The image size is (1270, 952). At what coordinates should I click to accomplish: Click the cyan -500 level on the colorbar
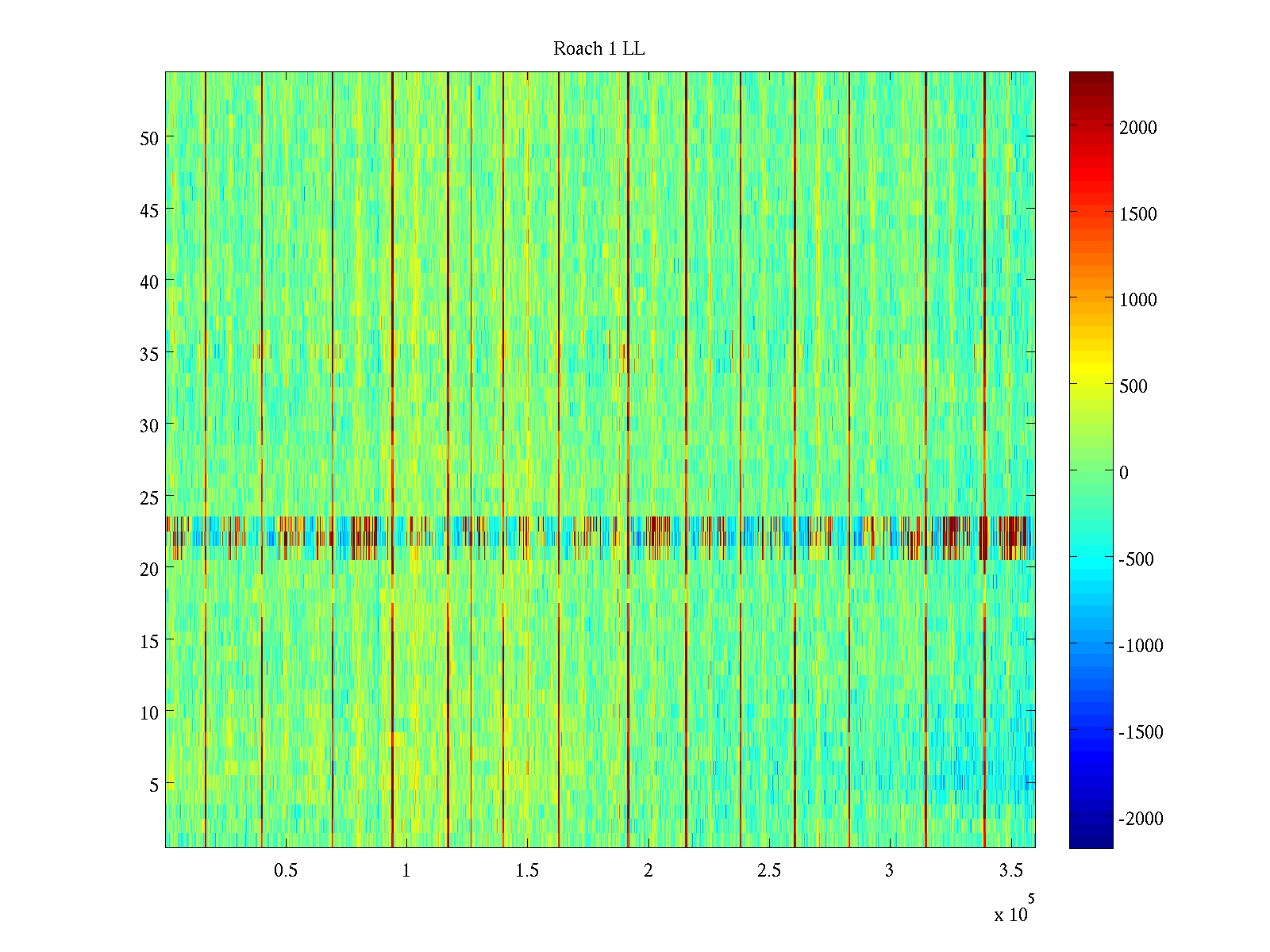pyautogui.click(x=1091, y=558)
